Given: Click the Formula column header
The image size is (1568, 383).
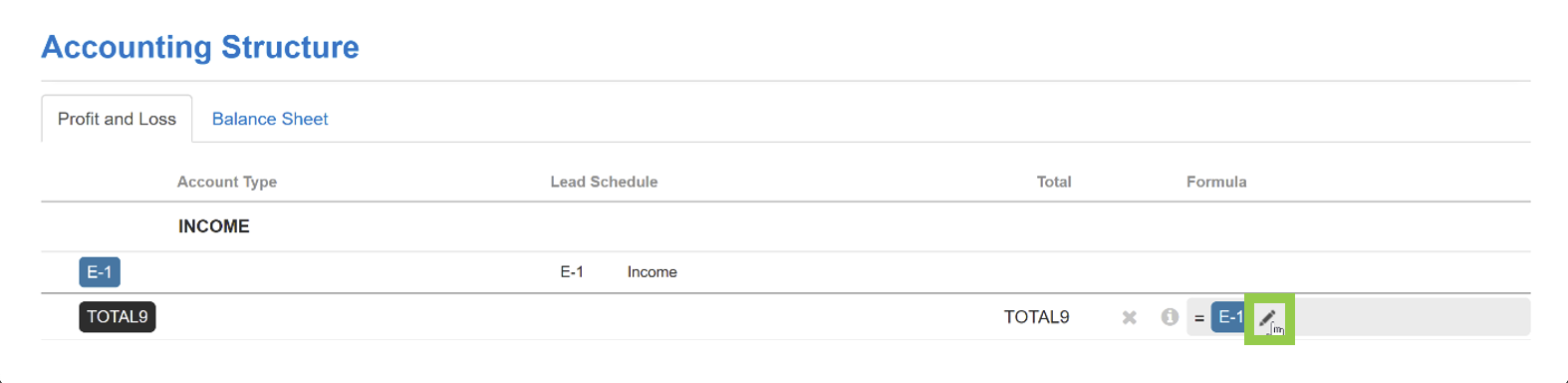Looking at the screenshot, I should click(x=1216, y=182).
